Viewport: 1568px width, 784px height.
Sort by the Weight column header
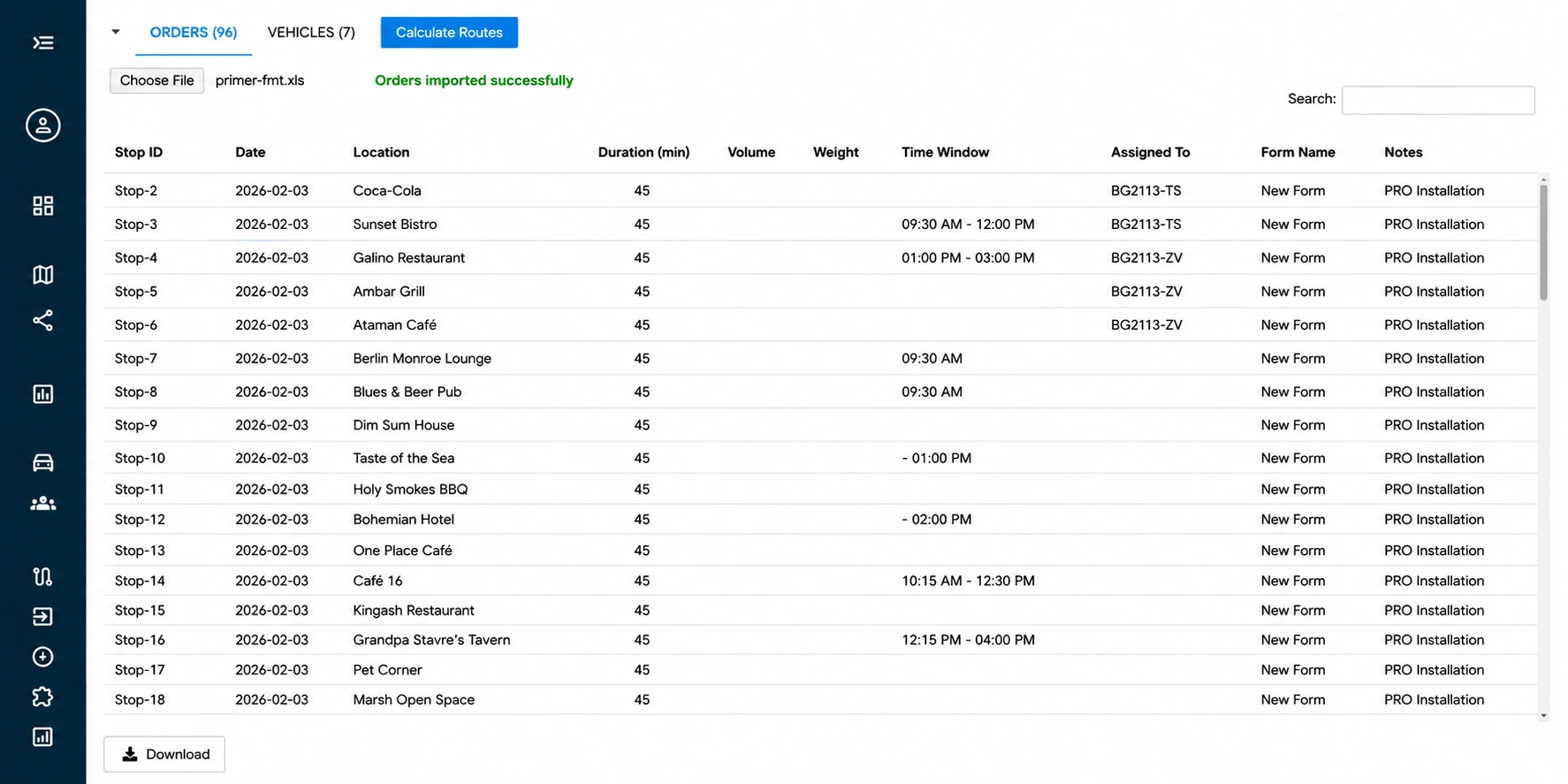pos(836,152)
